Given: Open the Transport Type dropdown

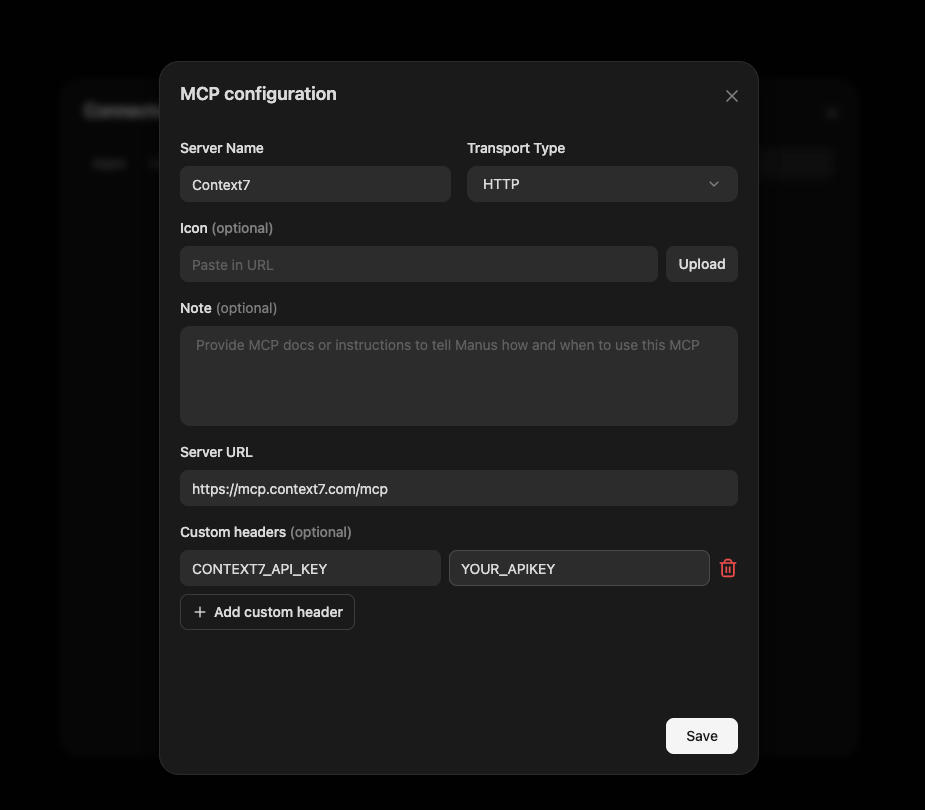Looking at the screenshot, I should click(x=602, y=184).
